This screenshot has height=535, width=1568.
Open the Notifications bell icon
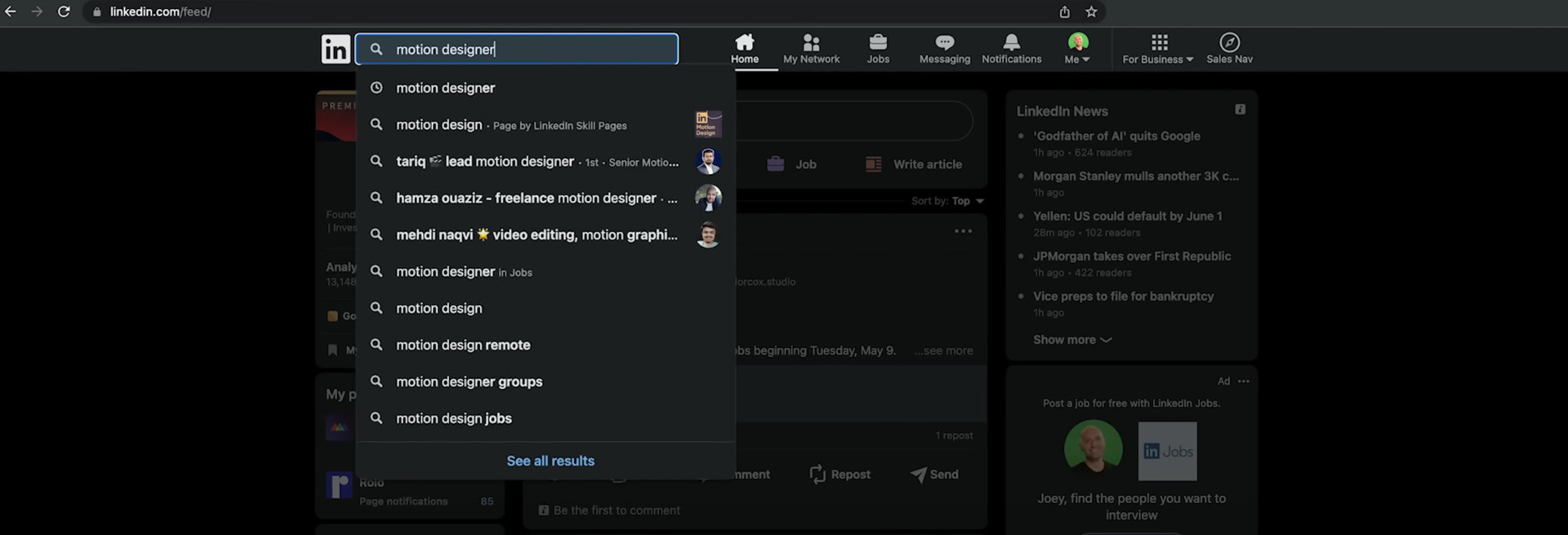(1011, 49)
